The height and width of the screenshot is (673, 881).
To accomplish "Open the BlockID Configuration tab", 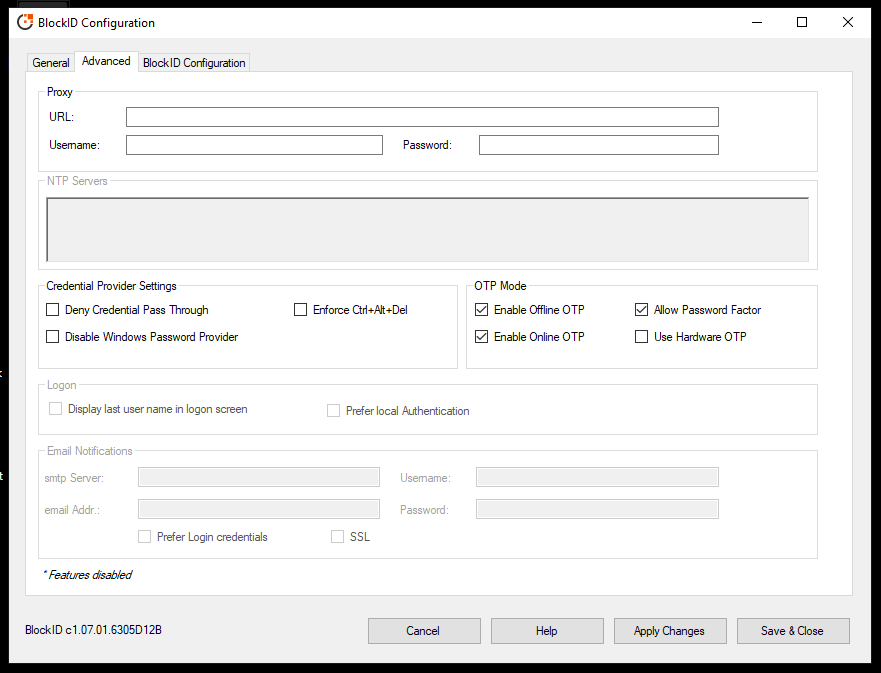I will pos(194,62).
